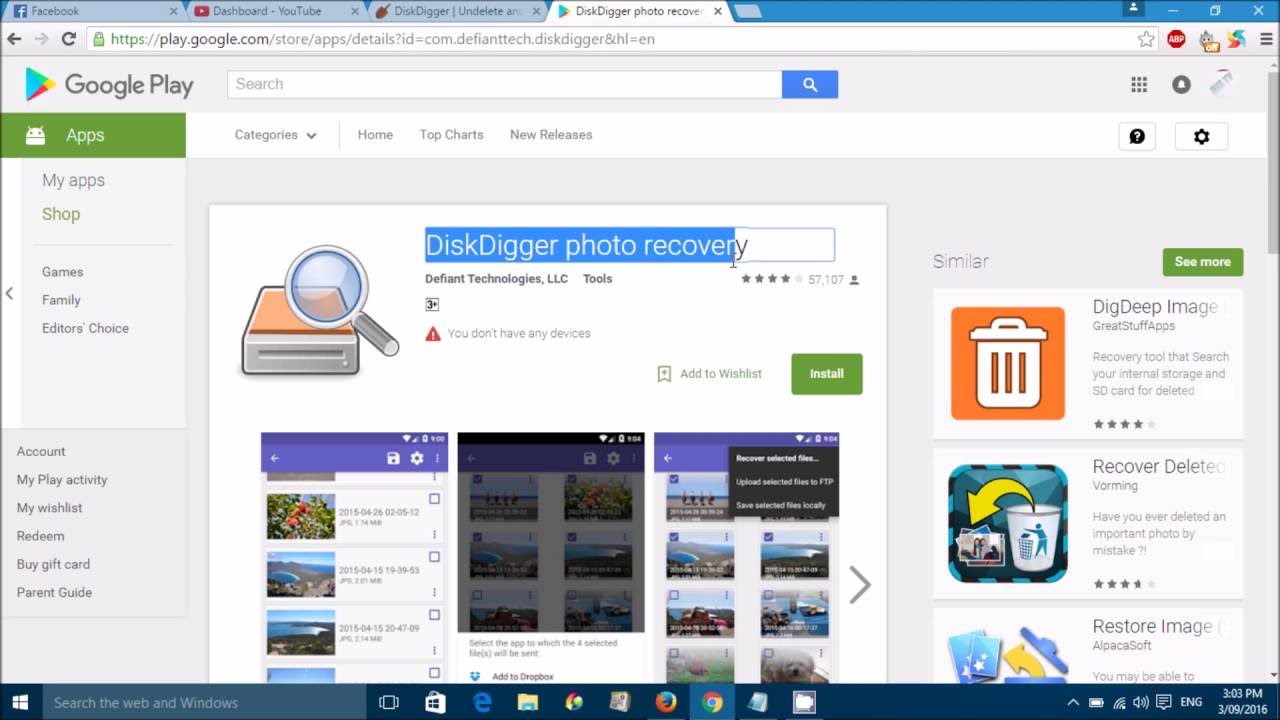This screenshot has width=1280, height=720.
Task: Open New Releases navigation item
Action: [x=551, y=135]
